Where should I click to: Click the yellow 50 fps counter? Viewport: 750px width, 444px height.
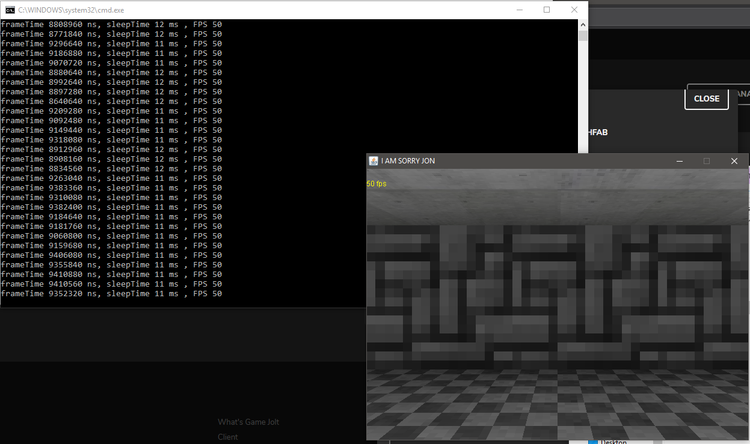click(376, 184)
